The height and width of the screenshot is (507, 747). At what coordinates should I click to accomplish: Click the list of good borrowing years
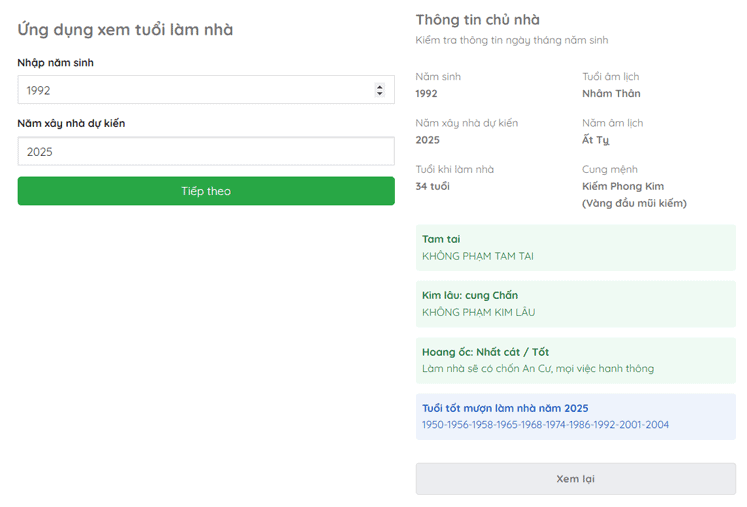click(545, 425)
